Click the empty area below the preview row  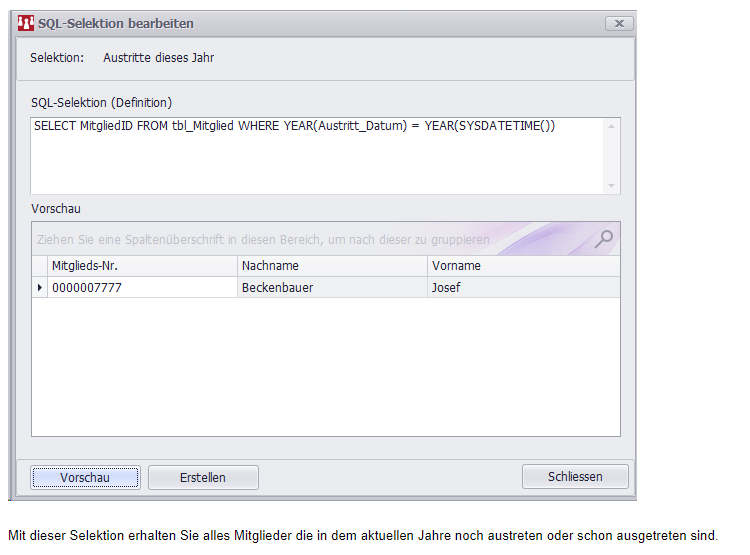point(325,370)
